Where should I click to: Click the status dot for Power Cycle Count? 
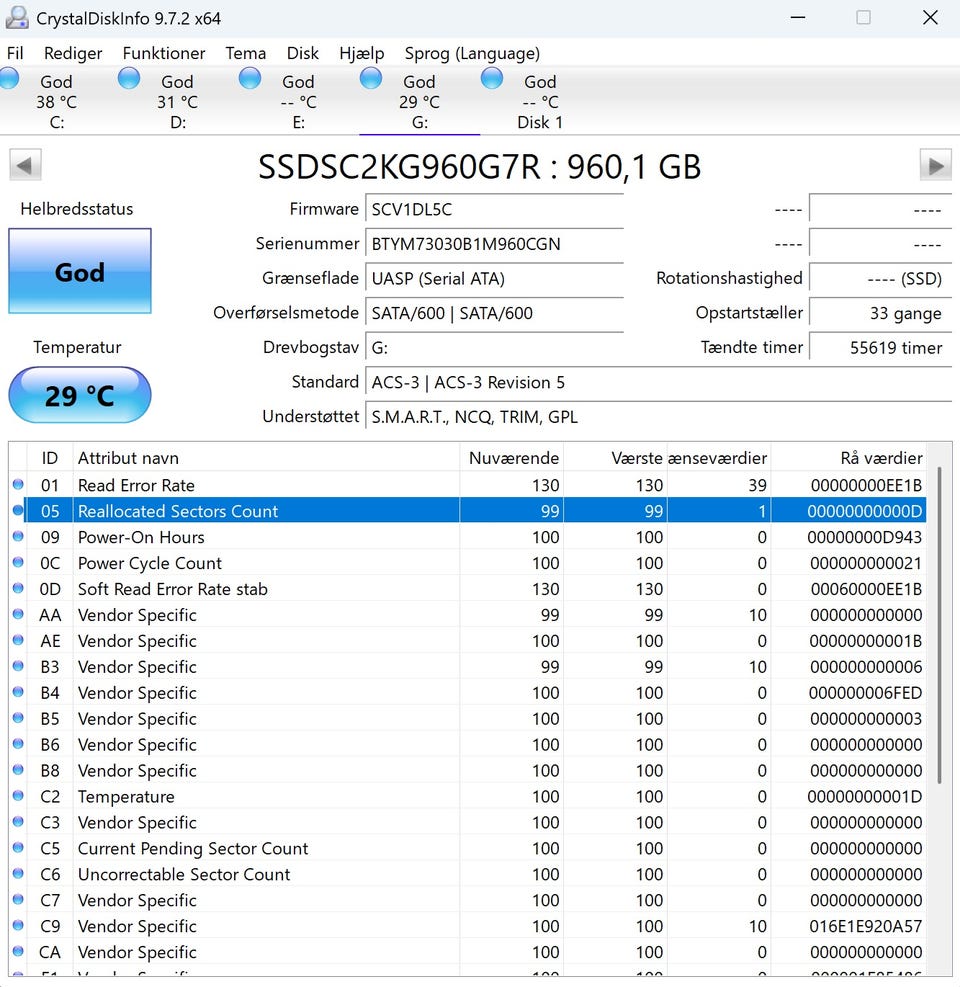tap(18, 562)
